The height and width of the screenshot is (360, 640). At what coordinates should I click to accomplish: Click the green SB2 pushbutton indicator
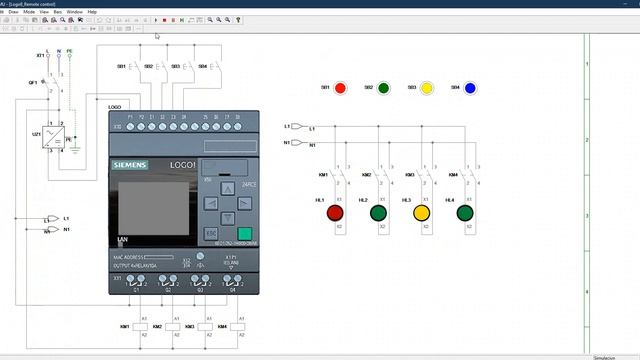(x=383, y=88)
